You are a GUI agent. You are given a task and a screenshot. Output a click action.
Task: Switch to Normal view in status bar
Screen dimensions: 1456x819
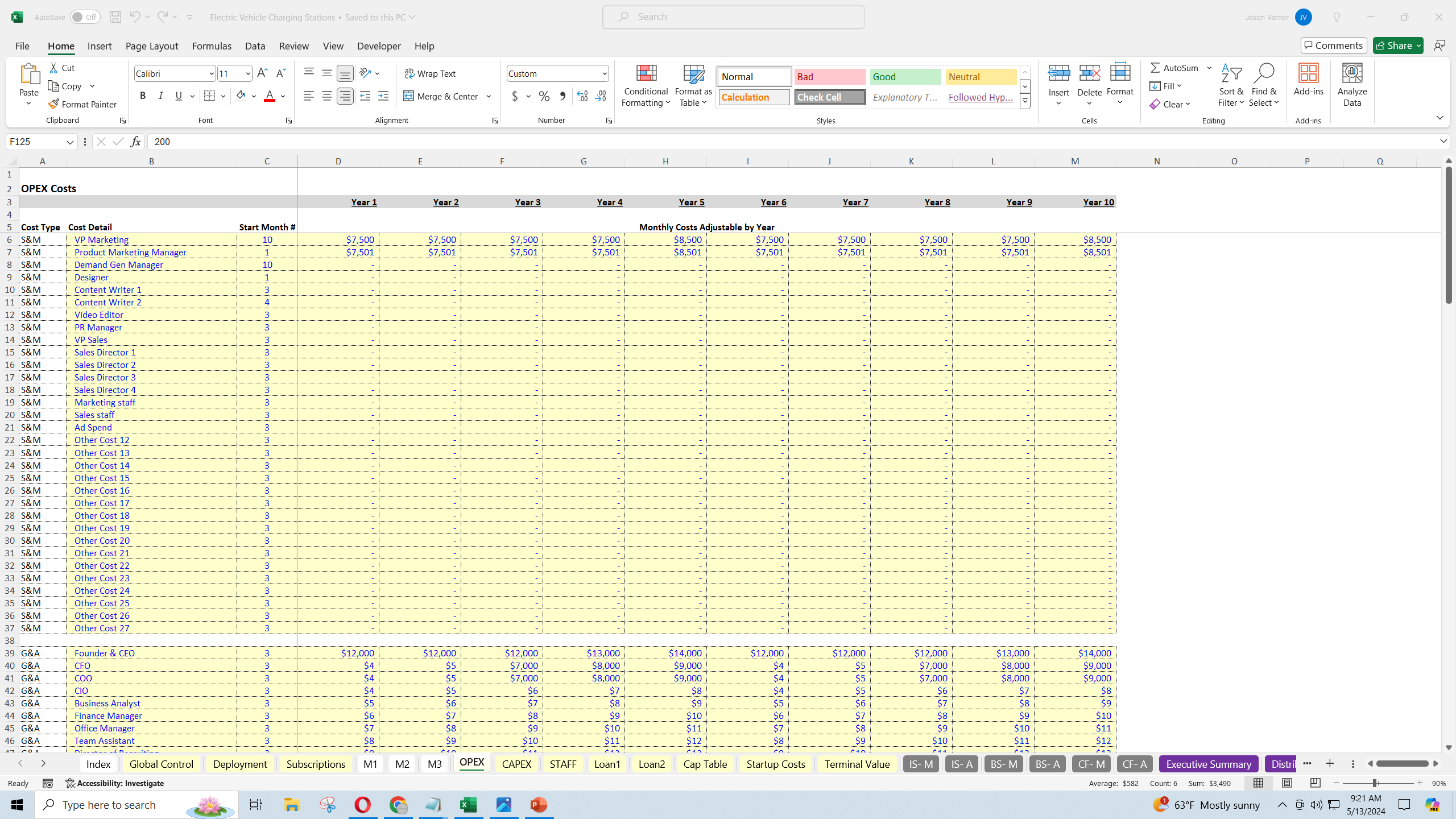tap(1258, 783)
